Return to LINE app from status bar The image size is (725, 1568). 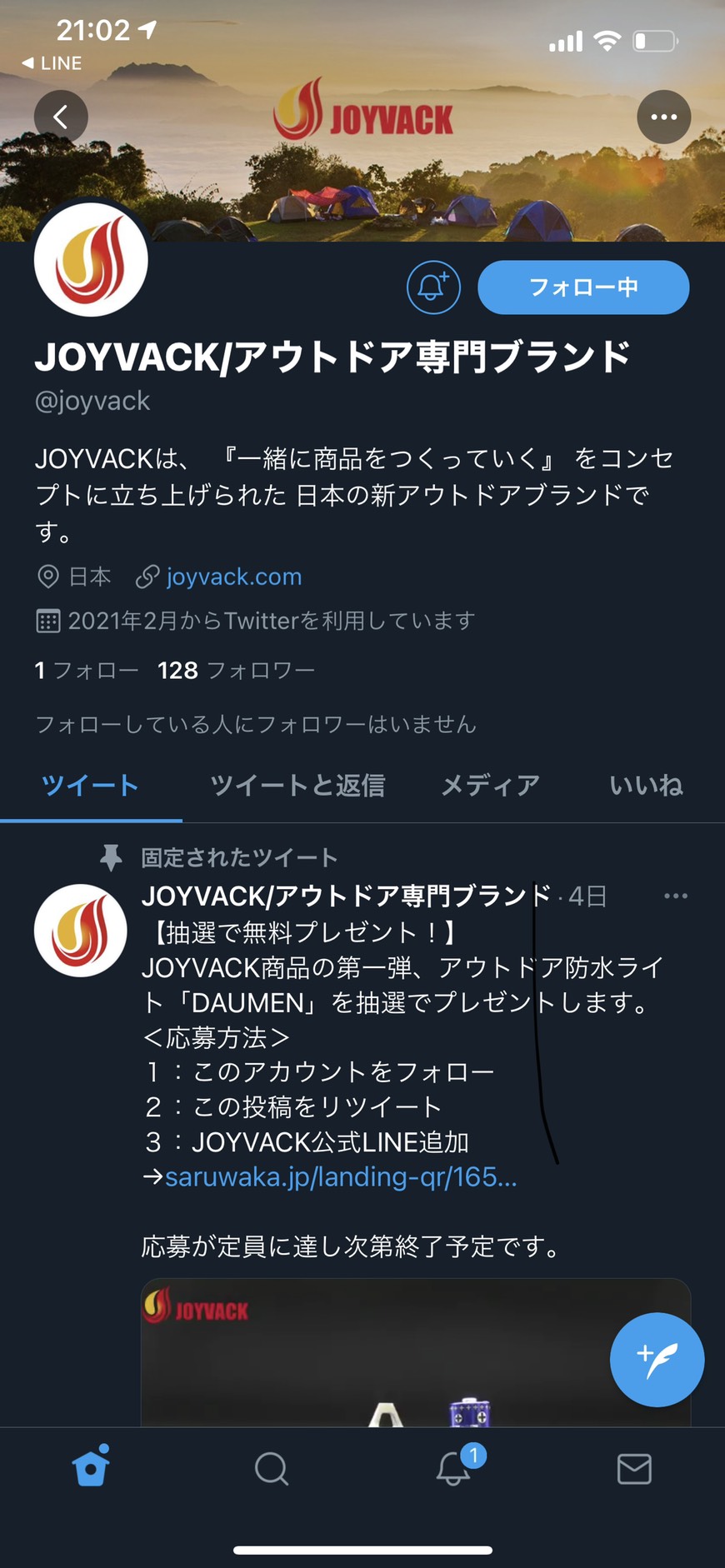click(52, 63)
